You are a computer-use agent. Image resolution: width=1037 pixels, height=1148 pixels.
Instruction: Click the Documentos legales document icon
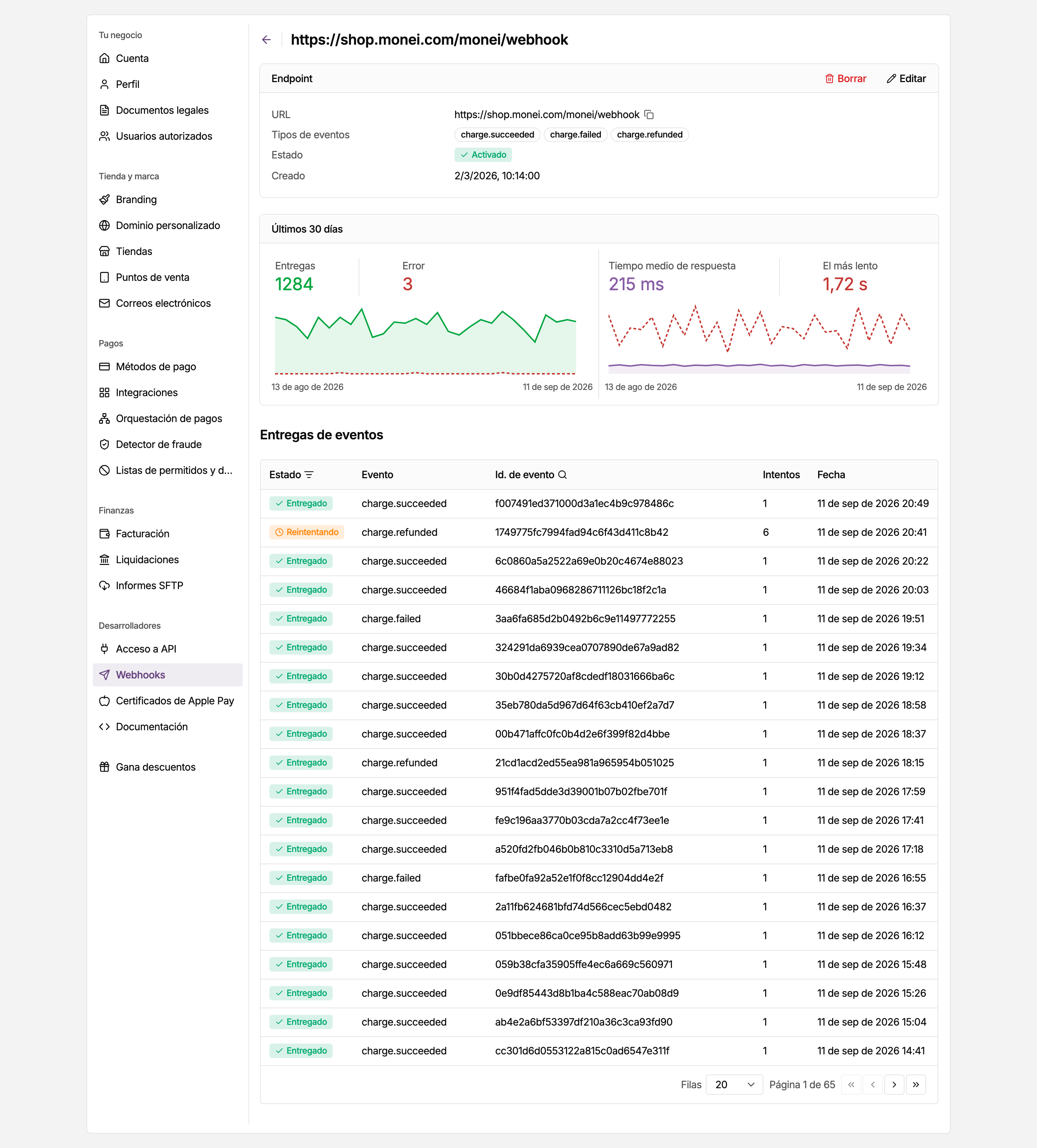tap(104, 111)
